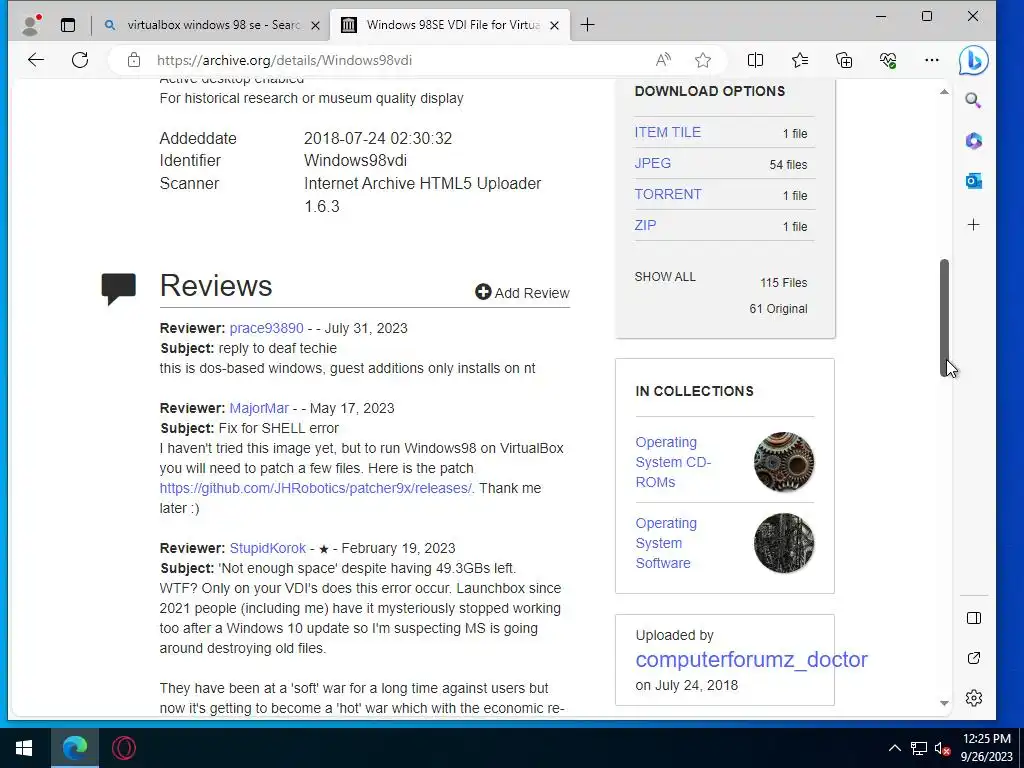Click the muted volume tray icon

pos(942,748)
